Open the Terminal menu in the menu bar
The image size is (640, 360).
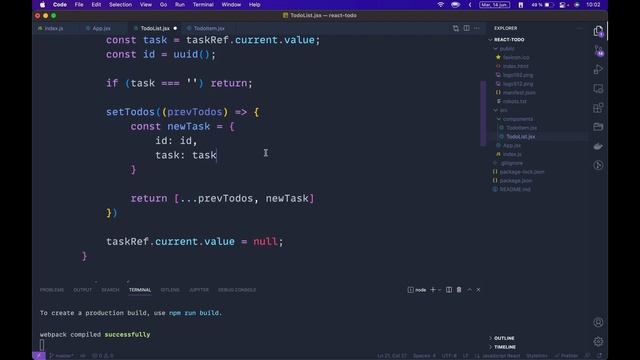coord(203,5)
